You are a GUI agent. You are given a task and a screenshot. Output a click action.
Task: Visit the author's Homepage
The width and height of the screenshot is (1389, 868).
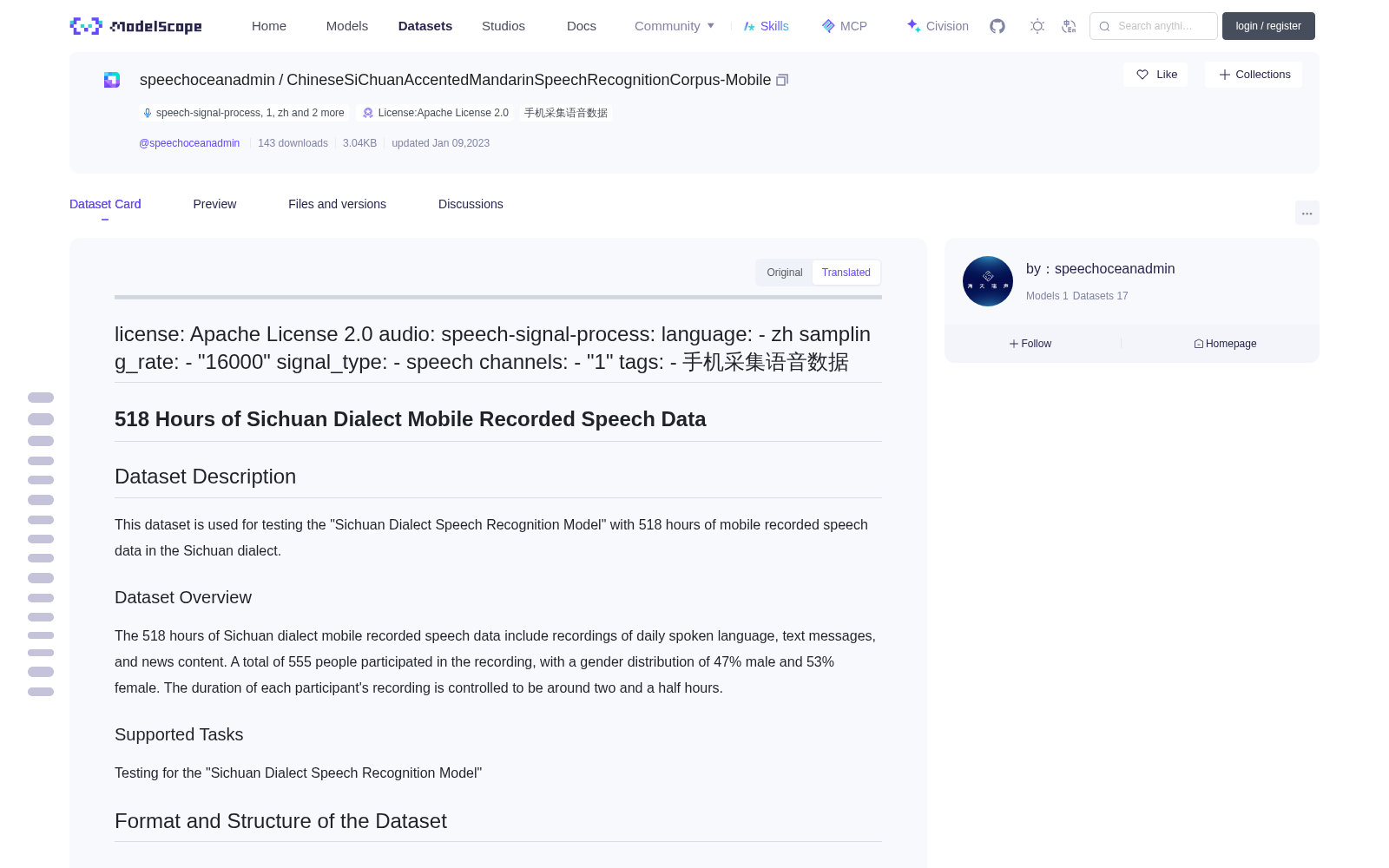(1225, 344)
